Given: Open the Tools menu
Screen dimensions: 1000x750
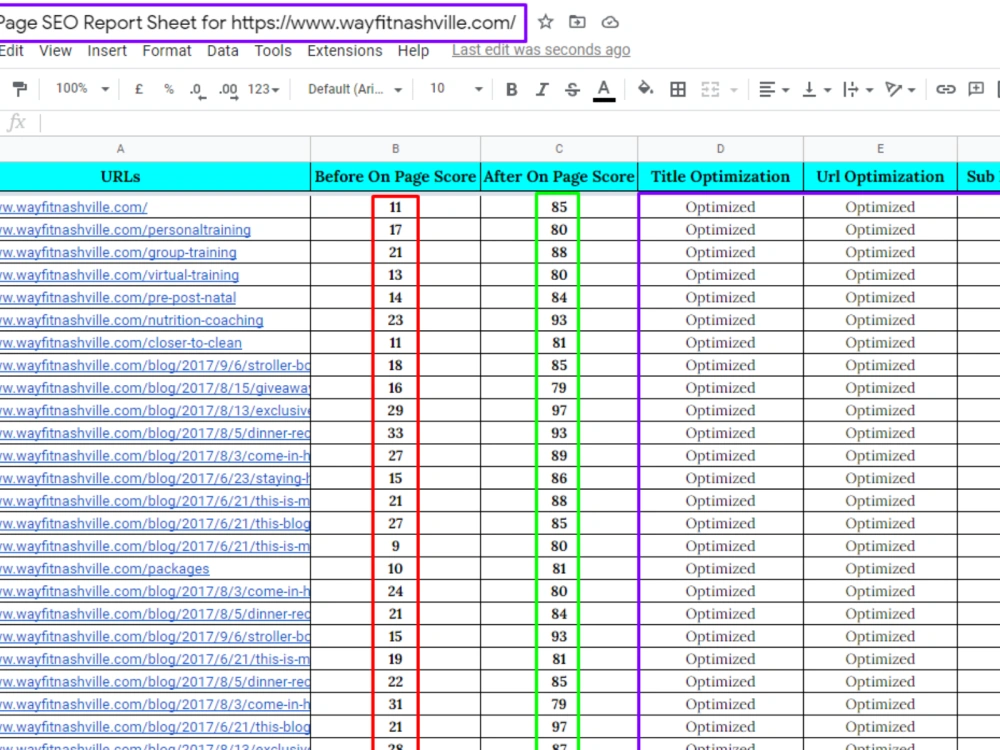Looking at the screenshot, I should click(x=273, y=50).
